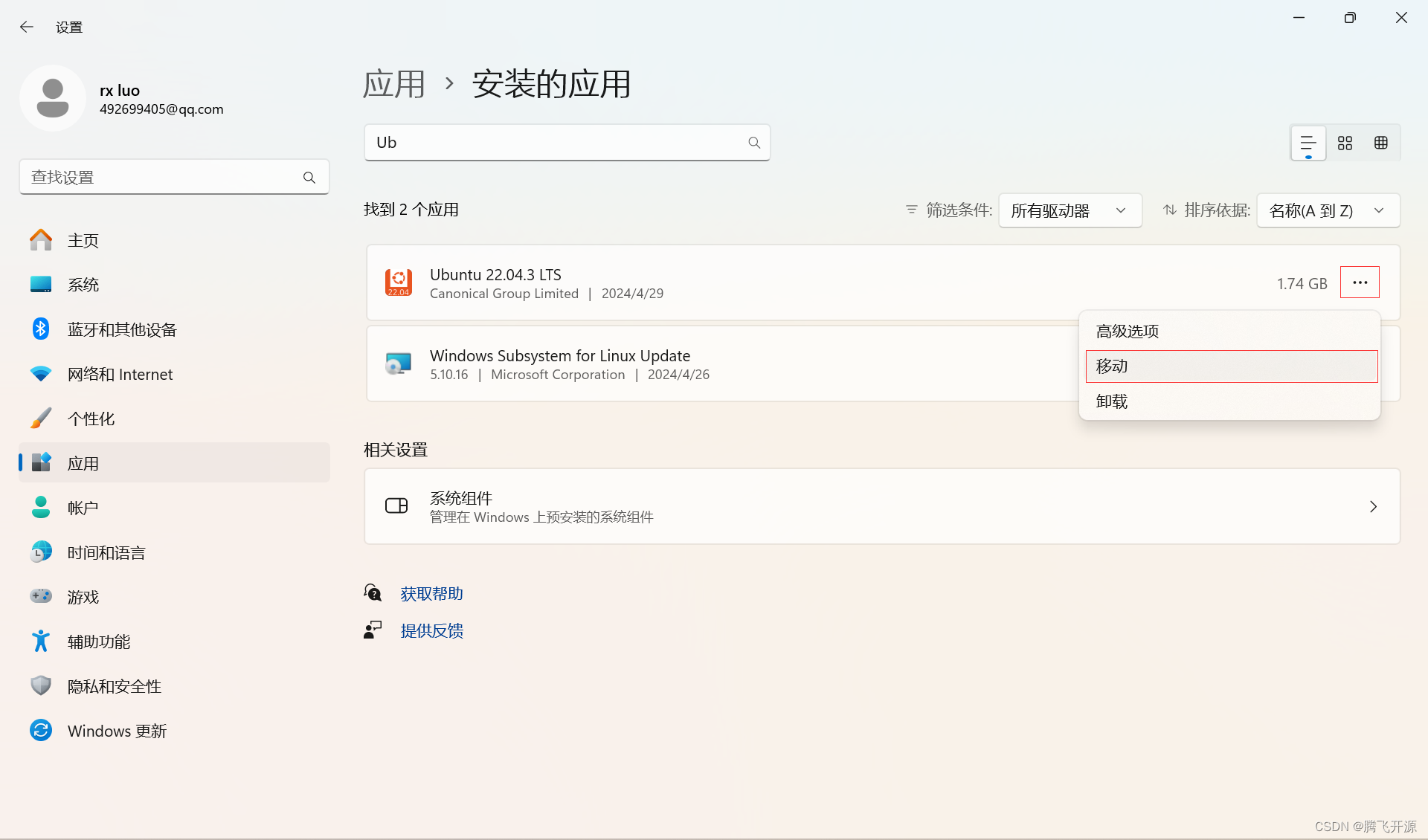Expand the filter drives dropdown (所有驱动器)
This screenshot has width=1428, height=840.
(x=1070, y=210)
